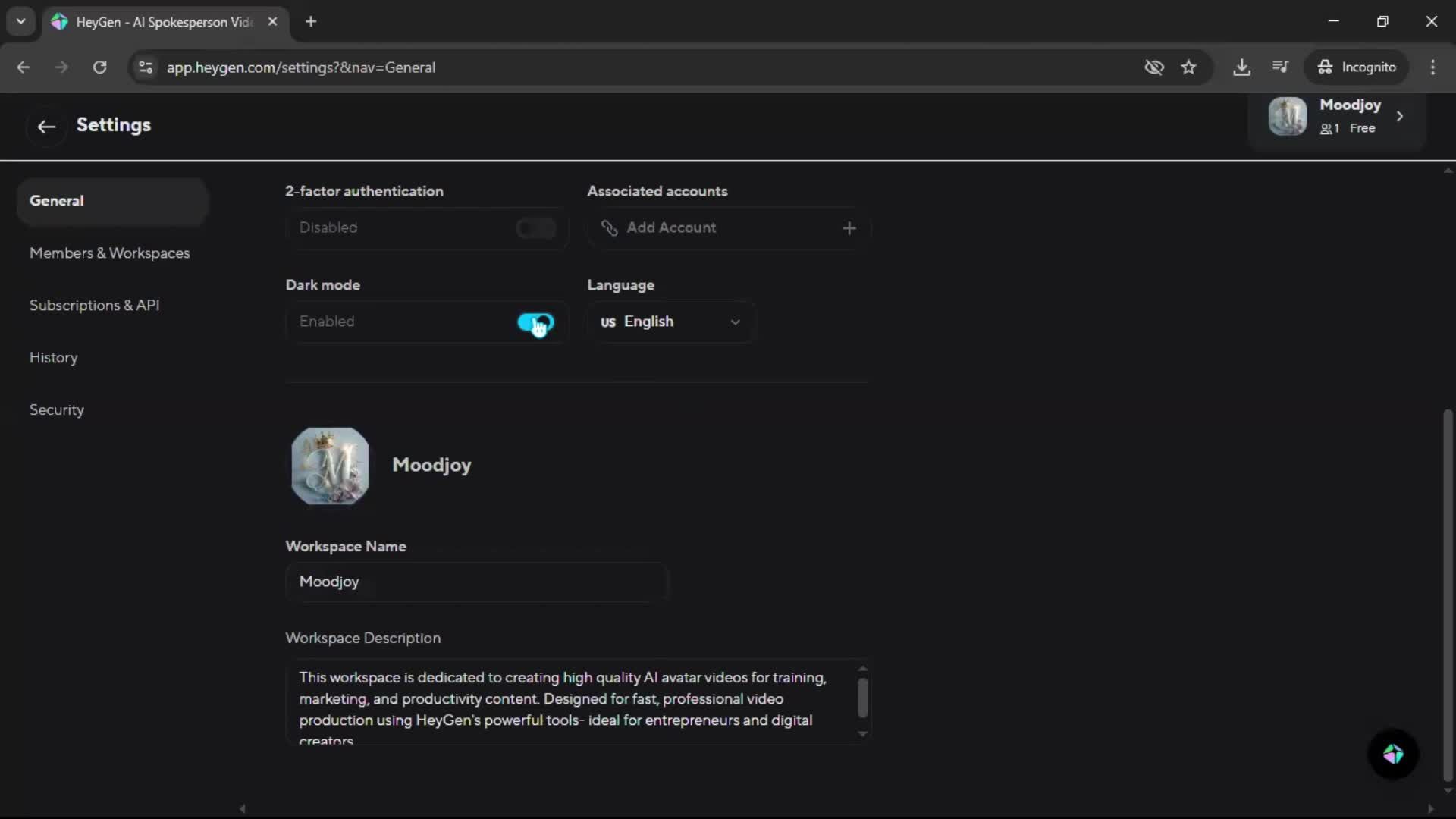Open Chrome three-dot menu
1456x819 pixels.
(1432, 67)
